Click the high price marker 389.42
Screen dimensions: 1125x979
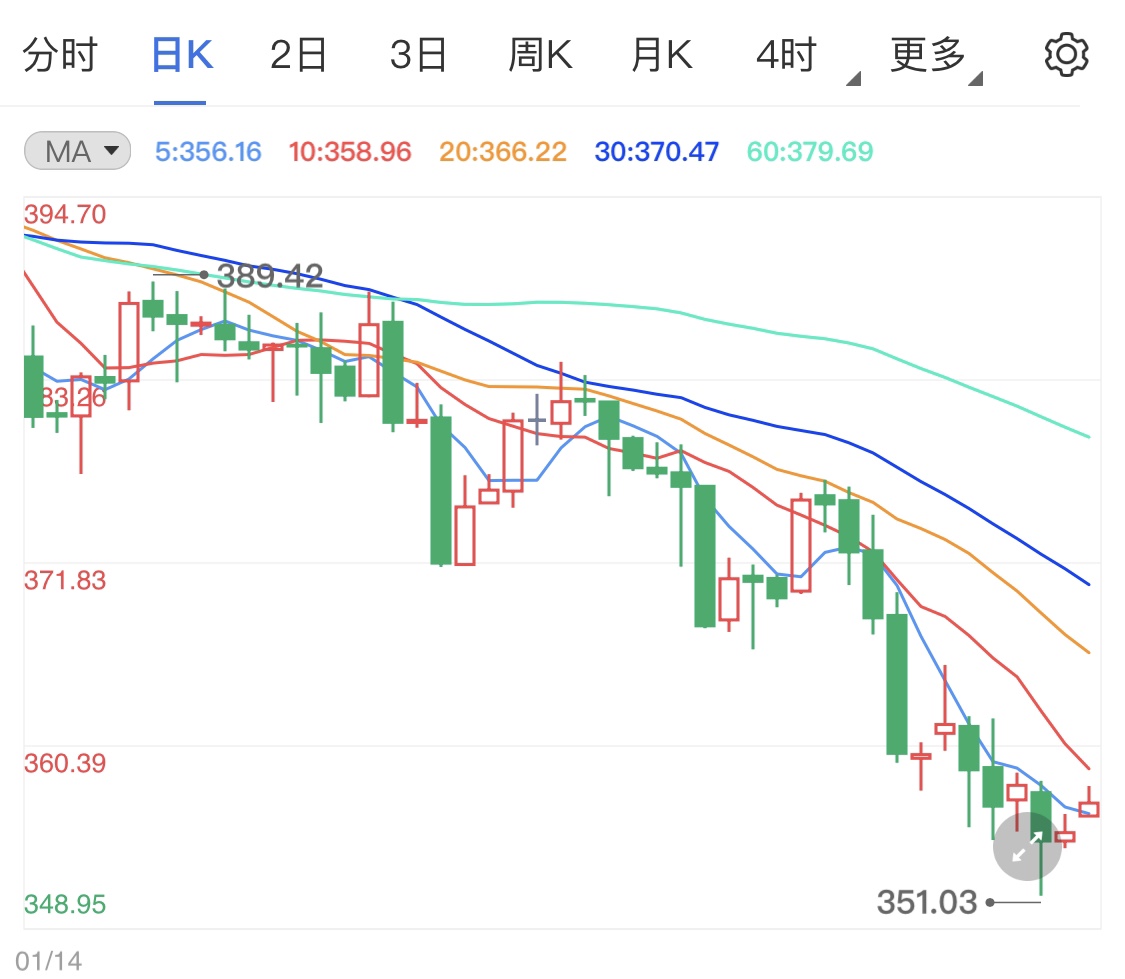270,275
